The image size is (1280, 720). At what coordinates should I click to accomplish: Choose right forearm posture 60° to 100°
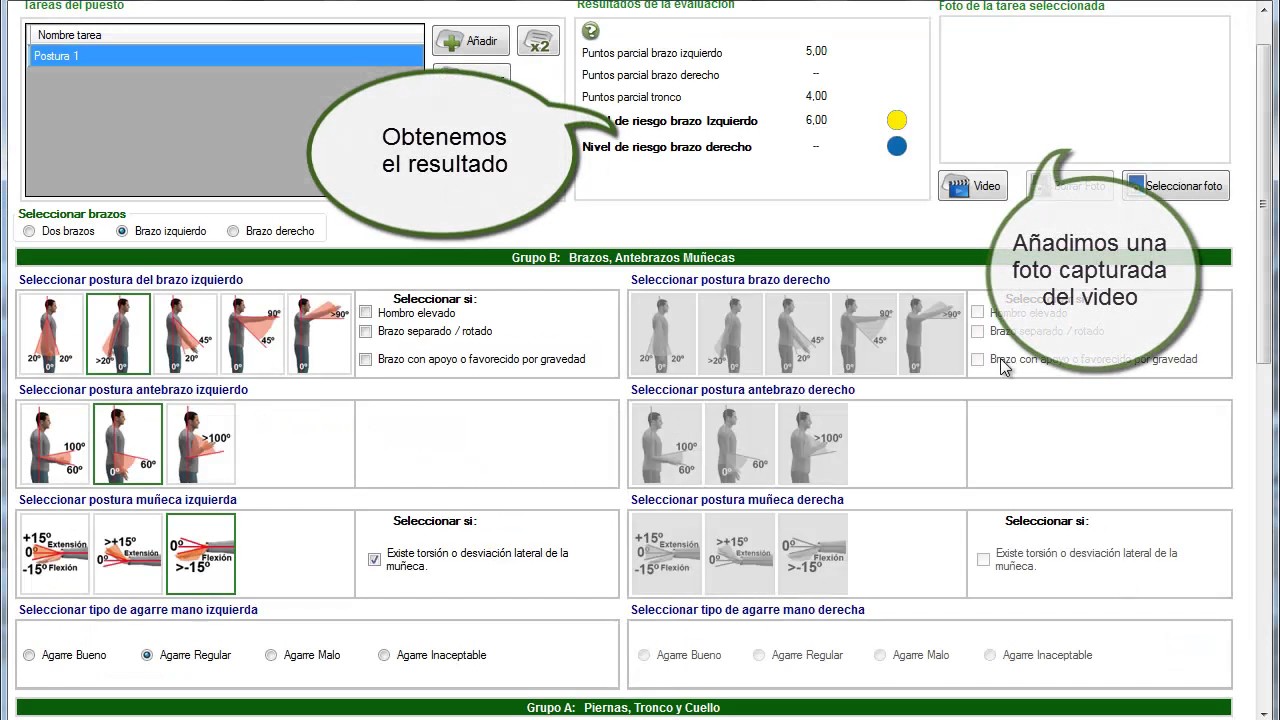coord(667,444)
